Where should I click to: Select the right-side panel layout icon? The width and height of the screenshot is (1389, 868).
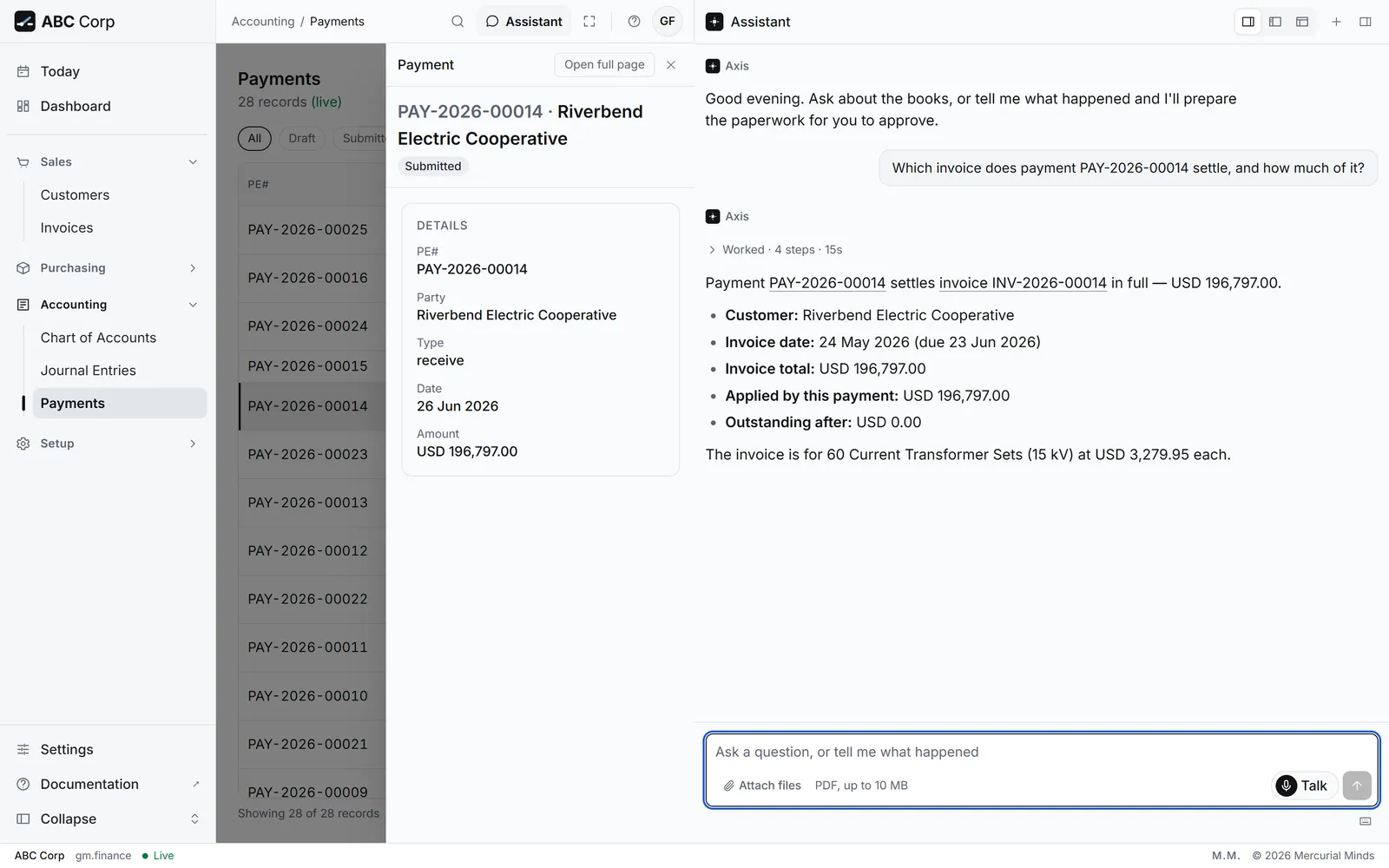[1248, 22]
